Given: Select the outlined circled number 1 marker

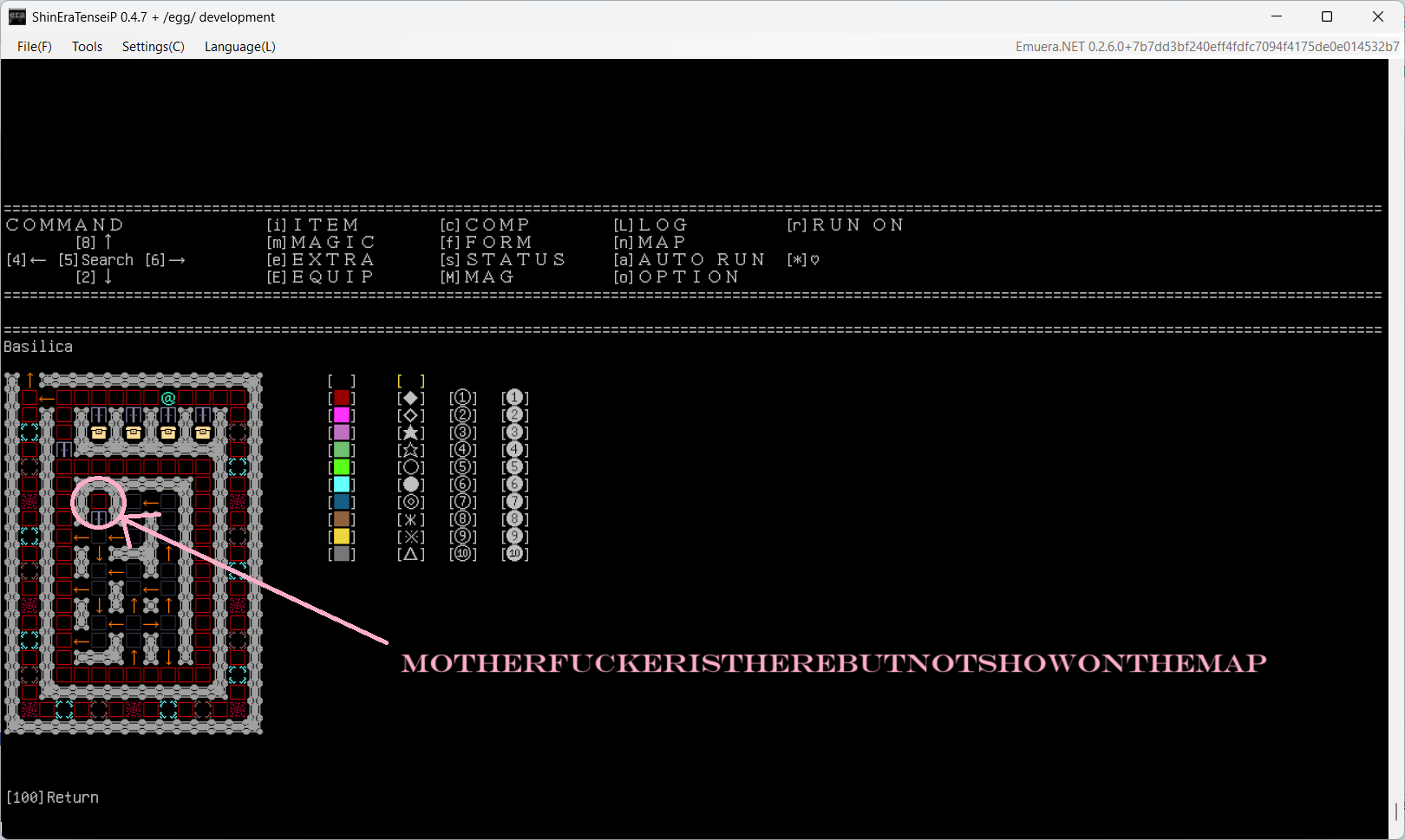Looking at the screenshot, I should pos(463,398).
